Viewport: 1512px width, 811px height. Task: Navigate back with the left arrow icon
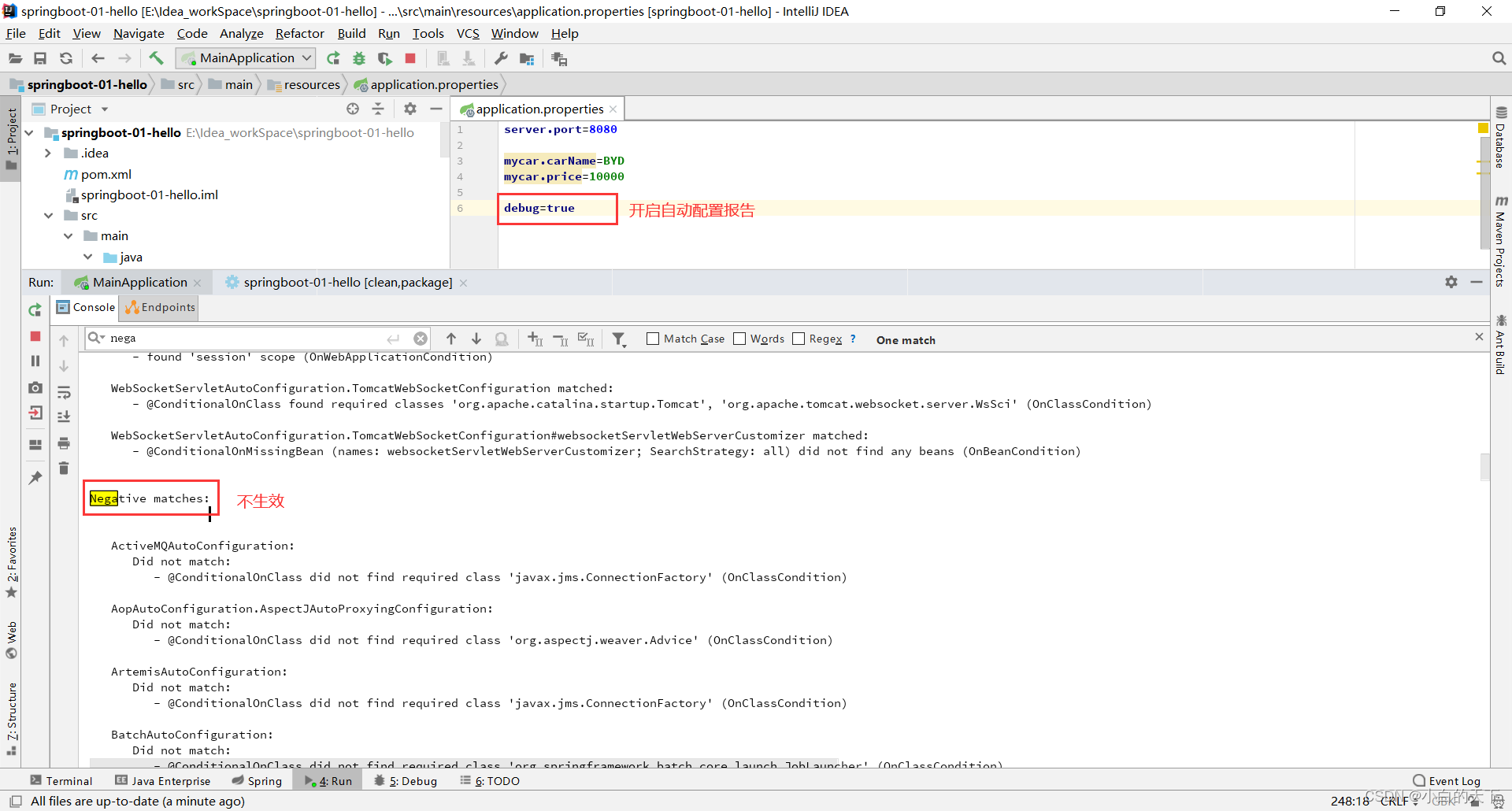point(98,58)
